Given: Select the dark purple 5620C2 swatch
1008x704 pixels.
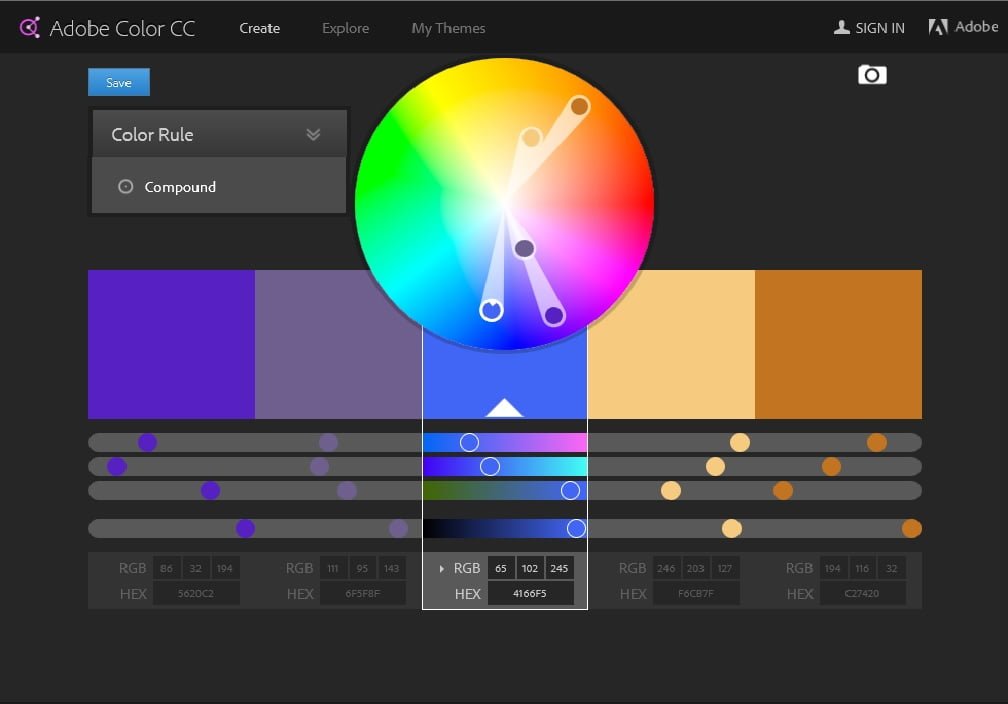Looking at the screenshot, I should pos(171,343).
